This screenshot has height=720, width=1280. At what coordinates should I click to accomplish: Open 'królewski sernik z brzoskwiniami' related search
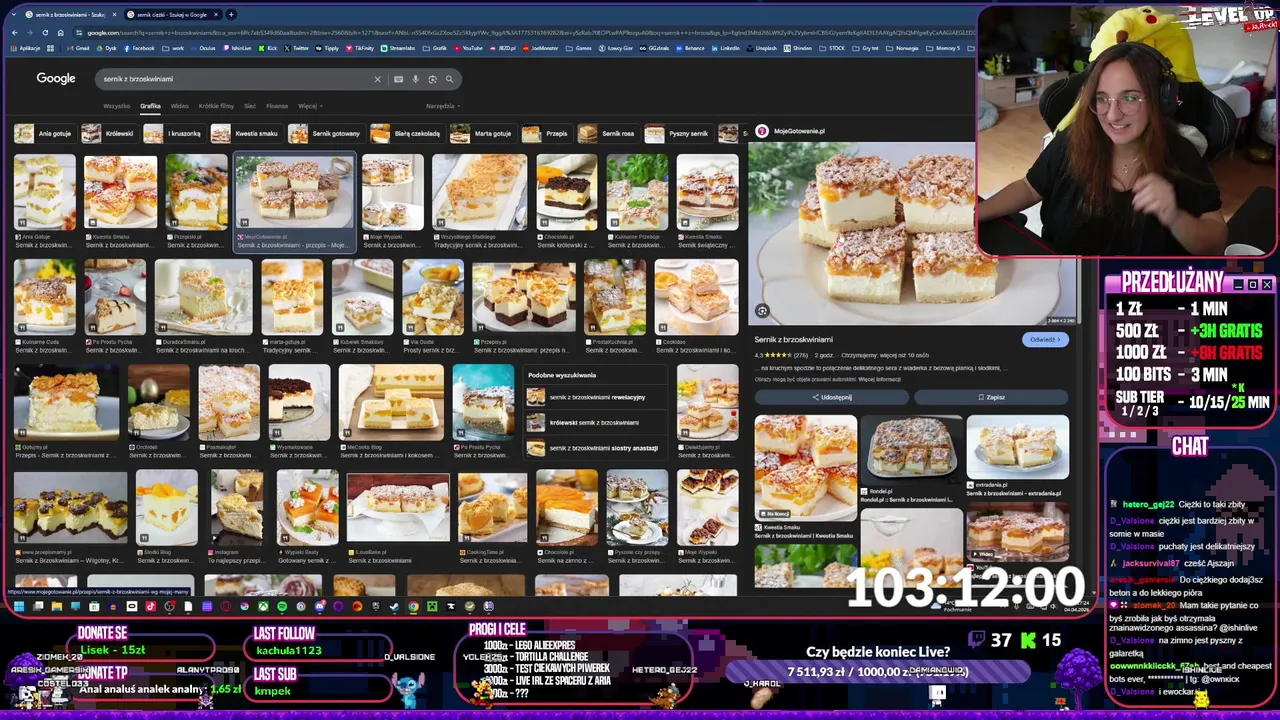pos(595,422)
